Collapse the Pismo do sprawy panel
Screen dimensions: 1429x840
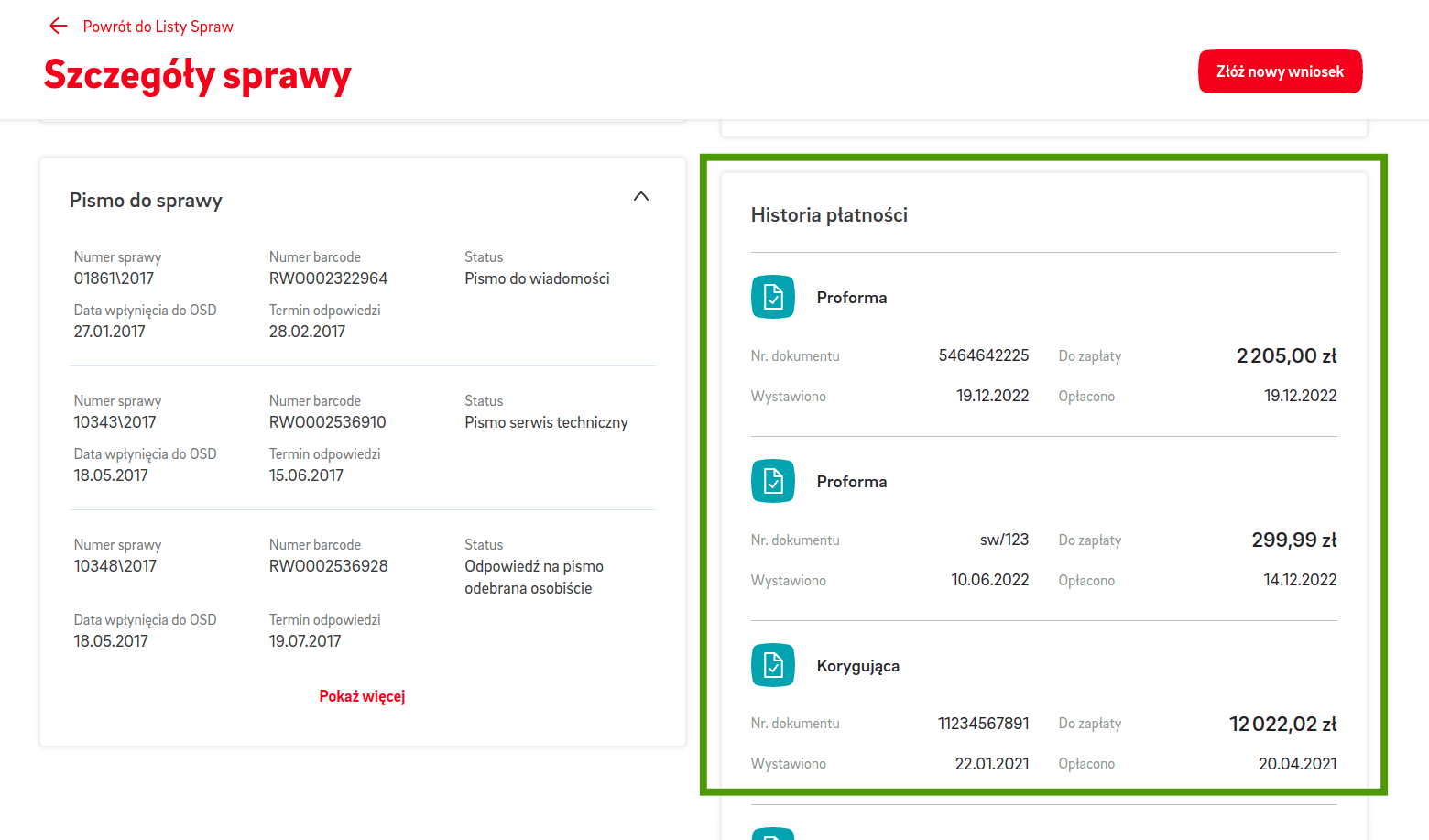(x=641, y=197)
